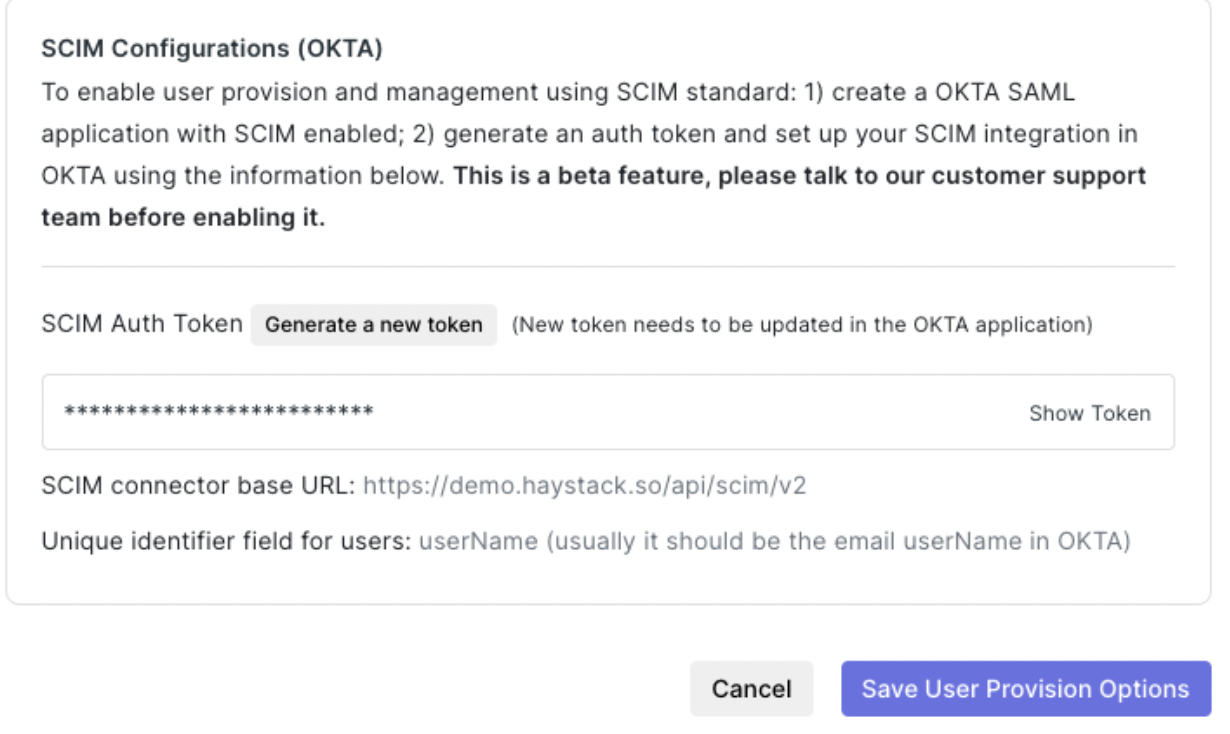Click the Generate a new token button
This screenshot has width=1230, height=734.
click(373, 325)
